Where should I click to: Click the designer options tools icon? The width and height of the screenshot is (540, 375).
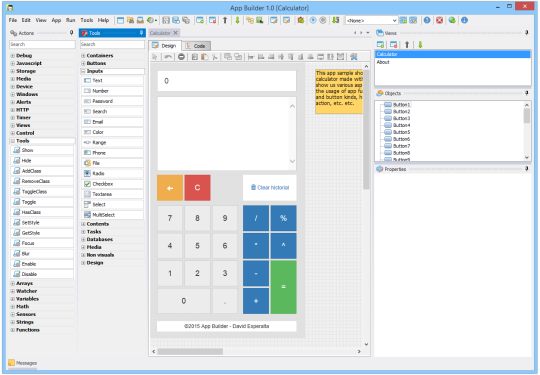pos(353,57)
